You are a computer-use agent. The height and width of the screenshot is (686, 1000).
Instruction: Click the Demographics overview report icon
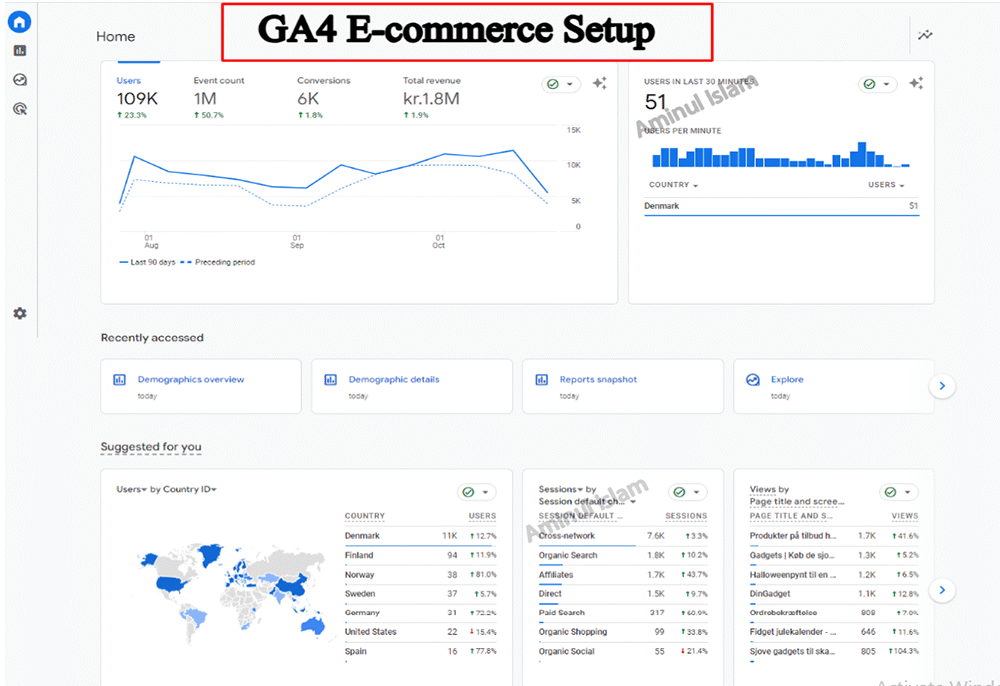point(119,379)
